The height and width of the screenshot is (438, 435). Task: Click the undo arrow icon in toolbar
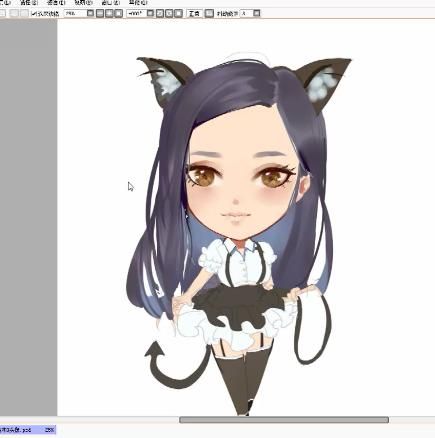pyautogui.click(x=14, y=13)
